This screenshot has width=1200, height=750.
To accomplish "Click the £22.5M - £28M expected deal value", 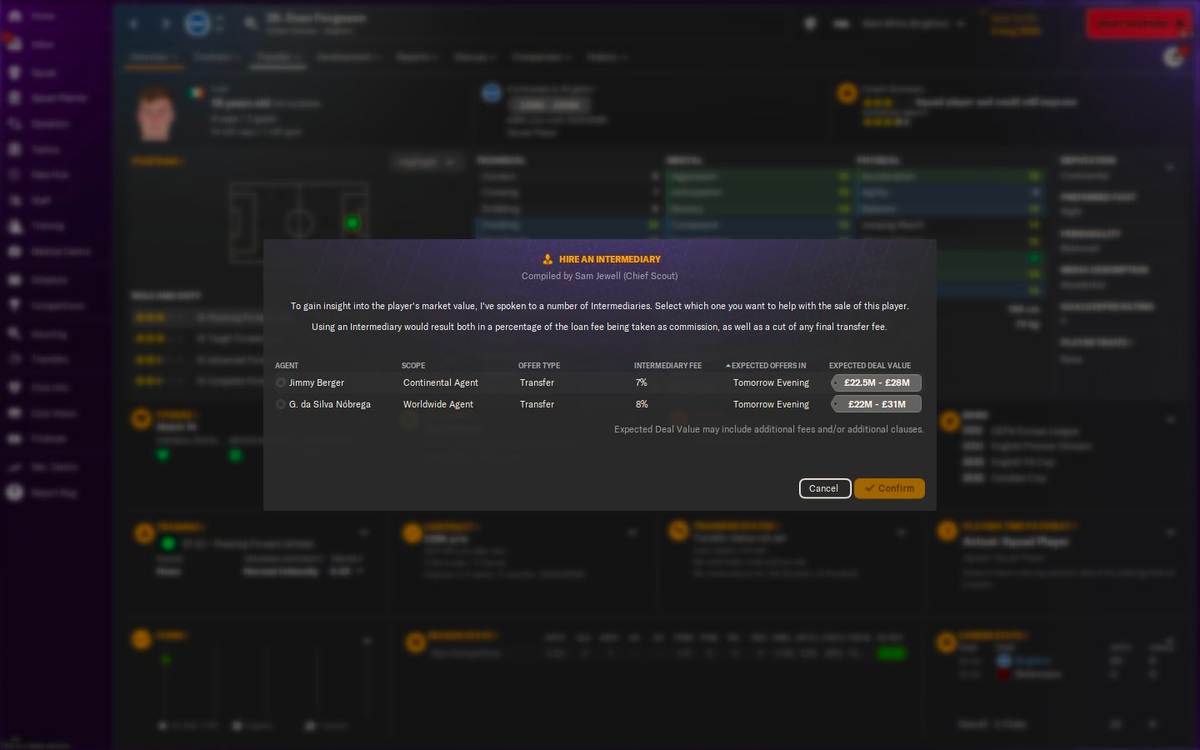I will [875, 382].
